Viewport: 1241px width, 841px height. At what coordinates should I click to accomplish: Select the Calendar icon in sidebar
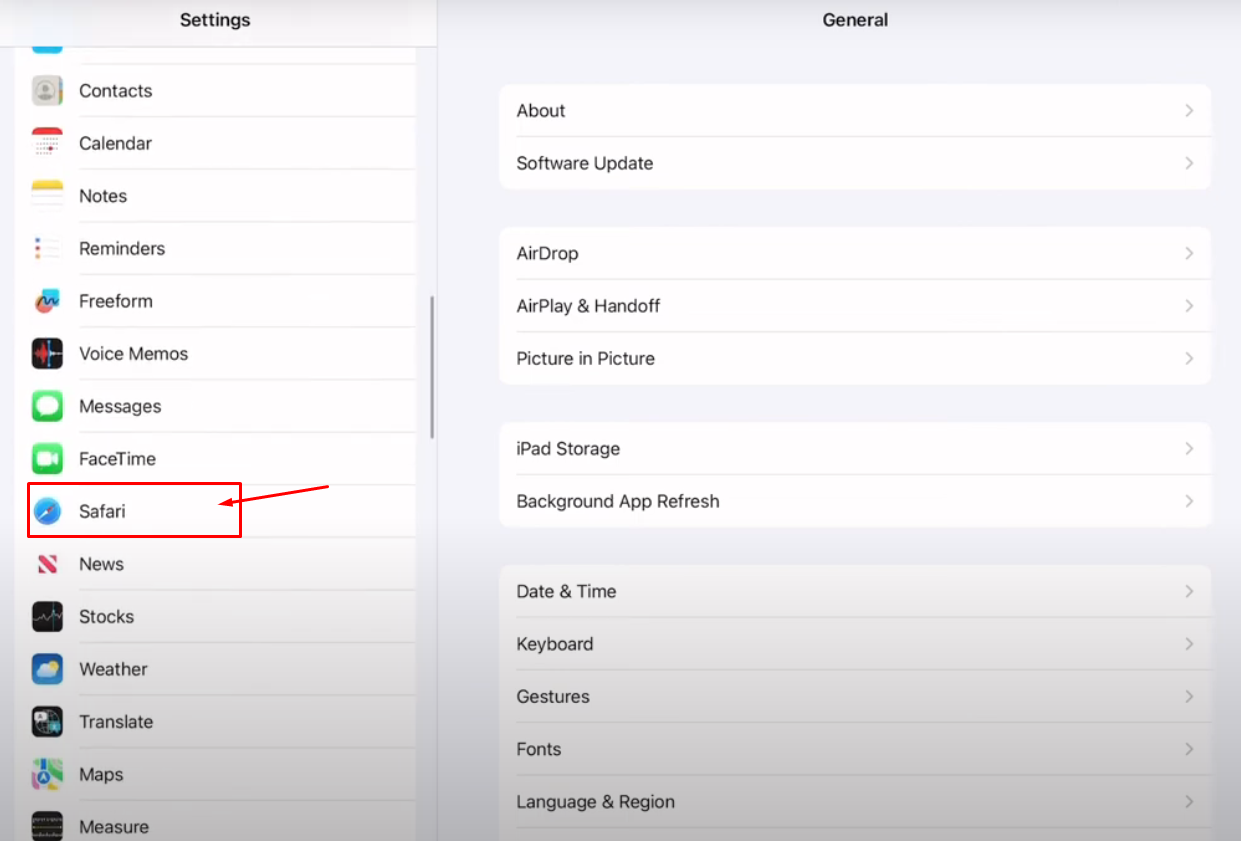pyautogui.click(x=47, y=143)
